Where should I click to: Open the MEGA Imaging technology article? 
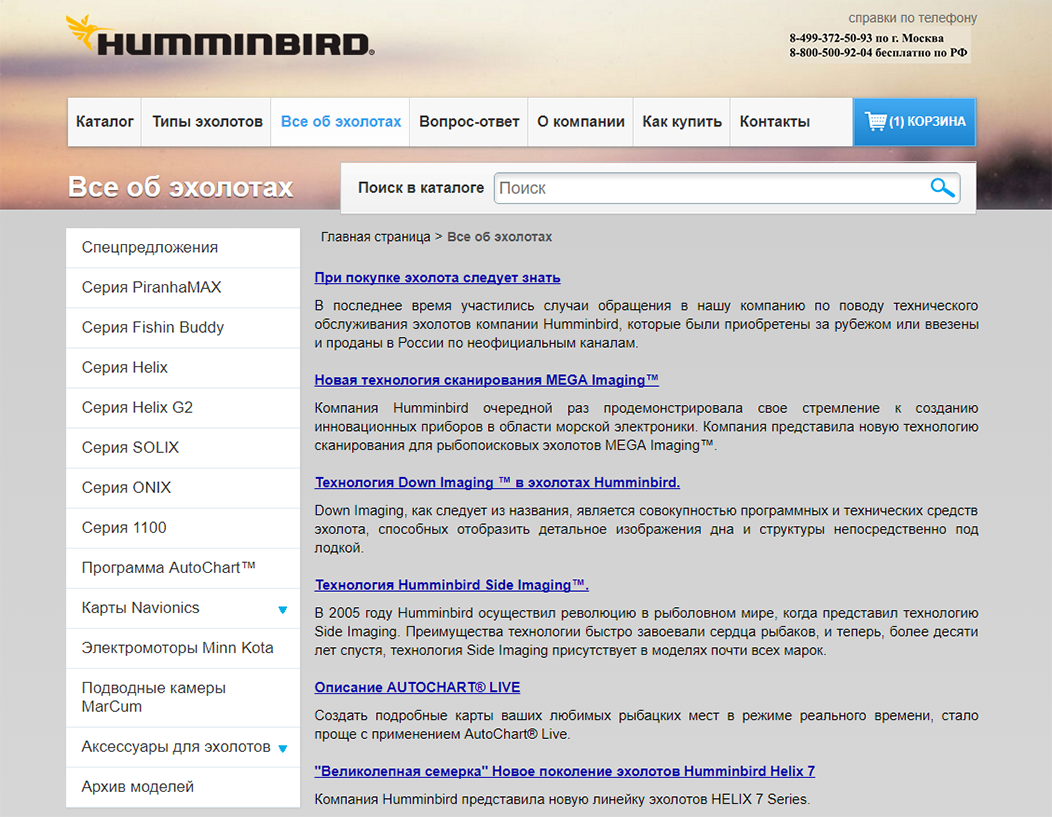point(486,380)
